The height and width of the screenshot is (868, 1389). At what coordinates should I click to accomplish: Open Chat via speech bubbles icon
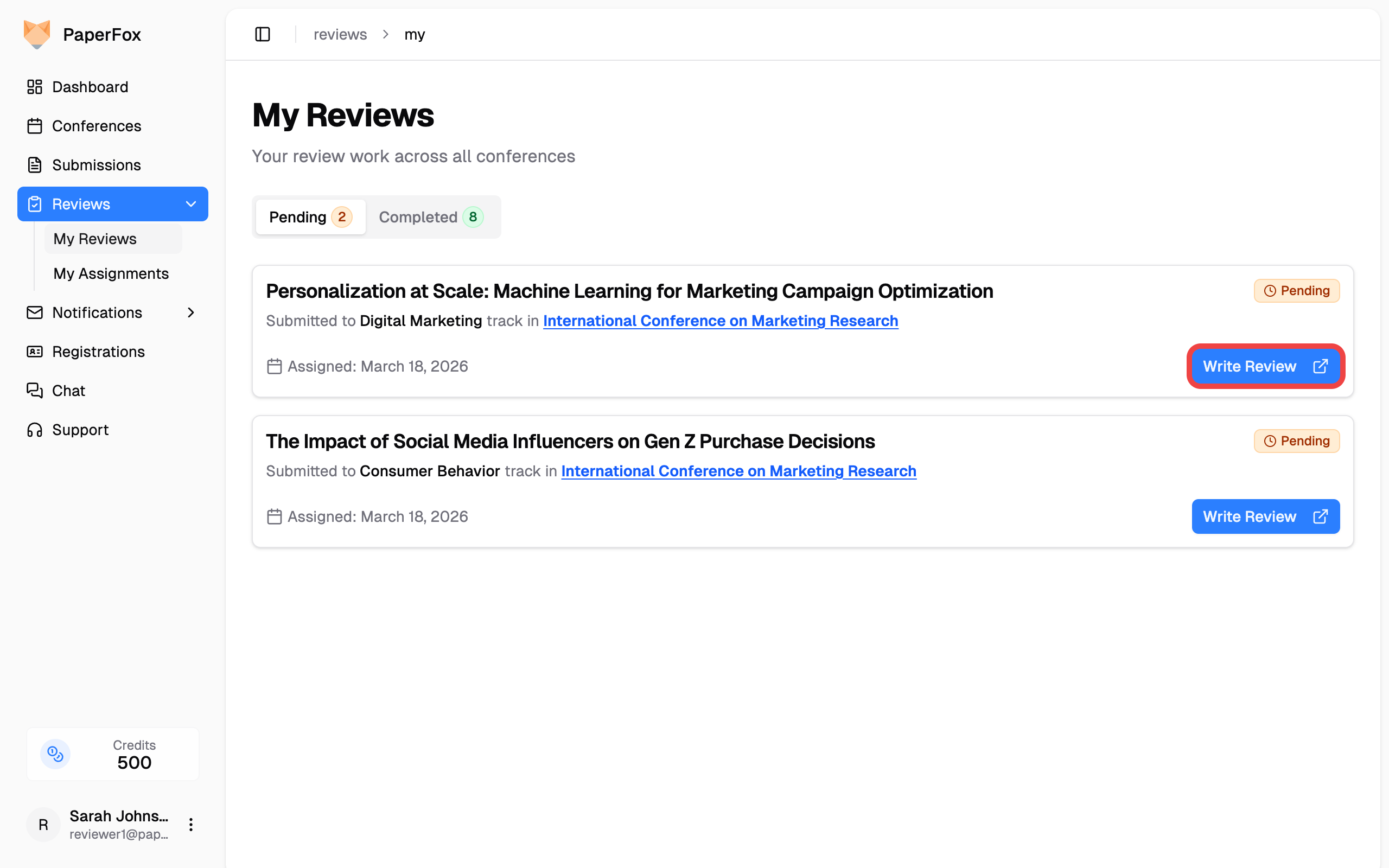pos(34,391)
